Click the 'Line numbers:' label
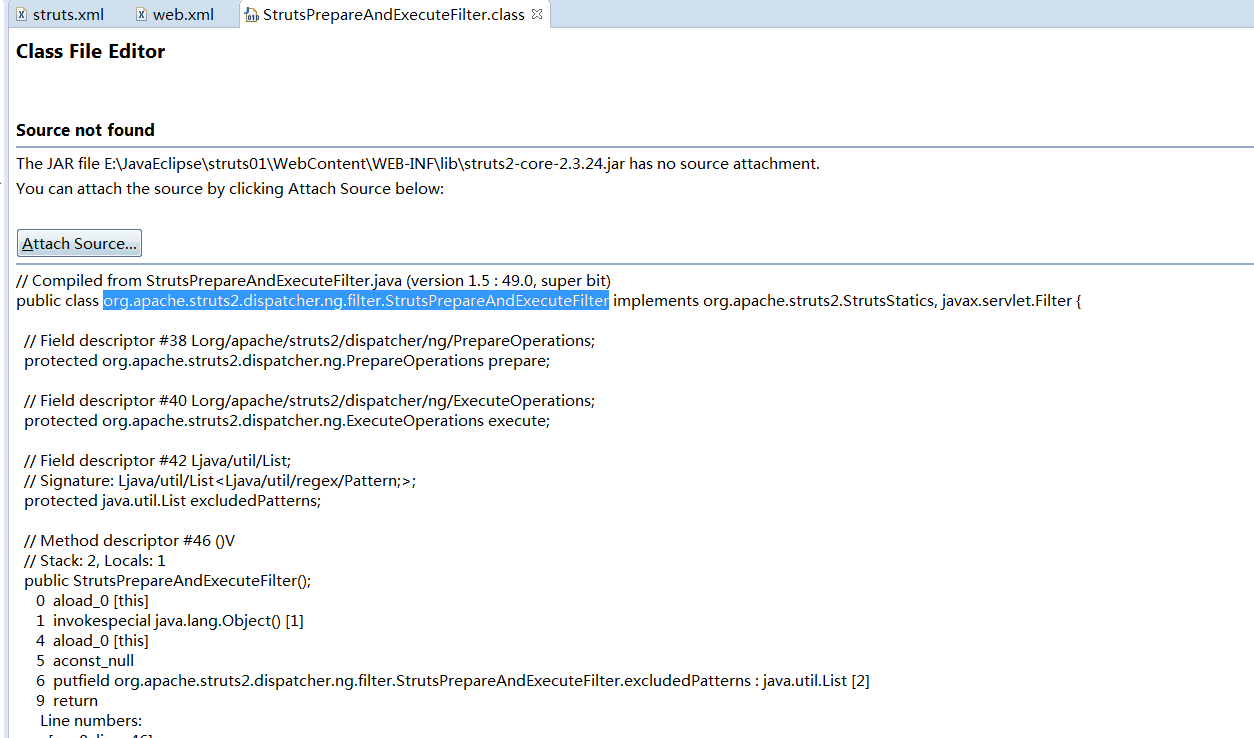Viewport: 1254px width, 738px height. coord(91,721)
